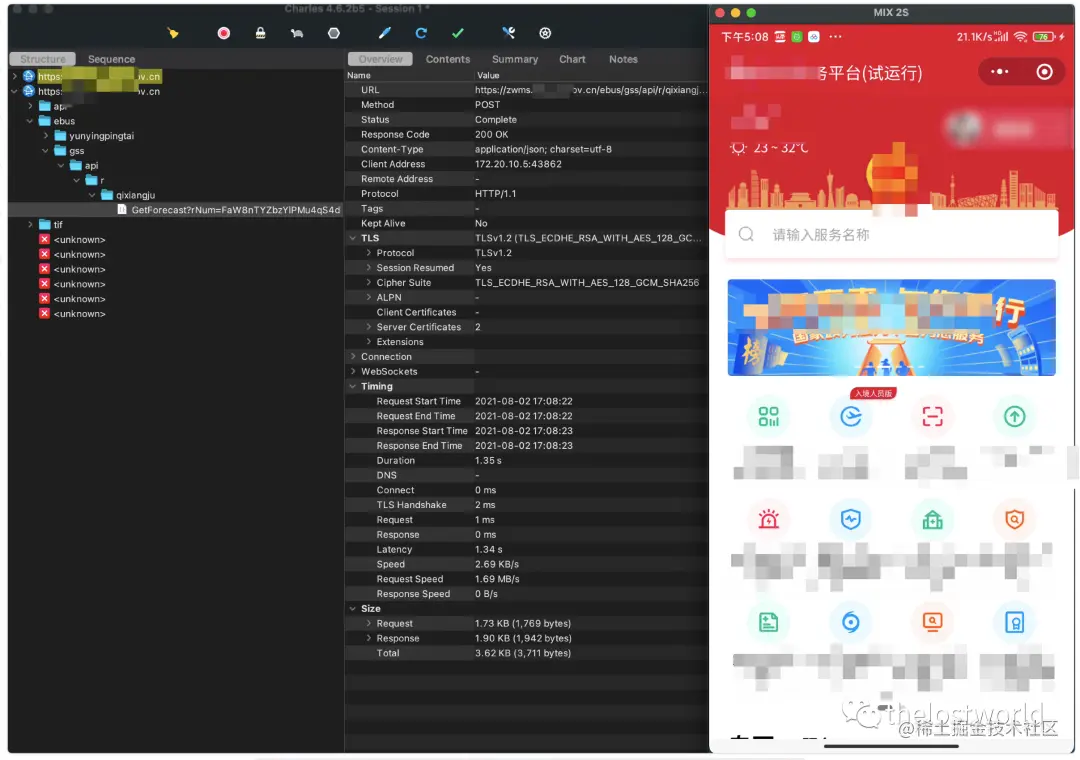
Task: Click the URL value row
Action: coord(590,90)
